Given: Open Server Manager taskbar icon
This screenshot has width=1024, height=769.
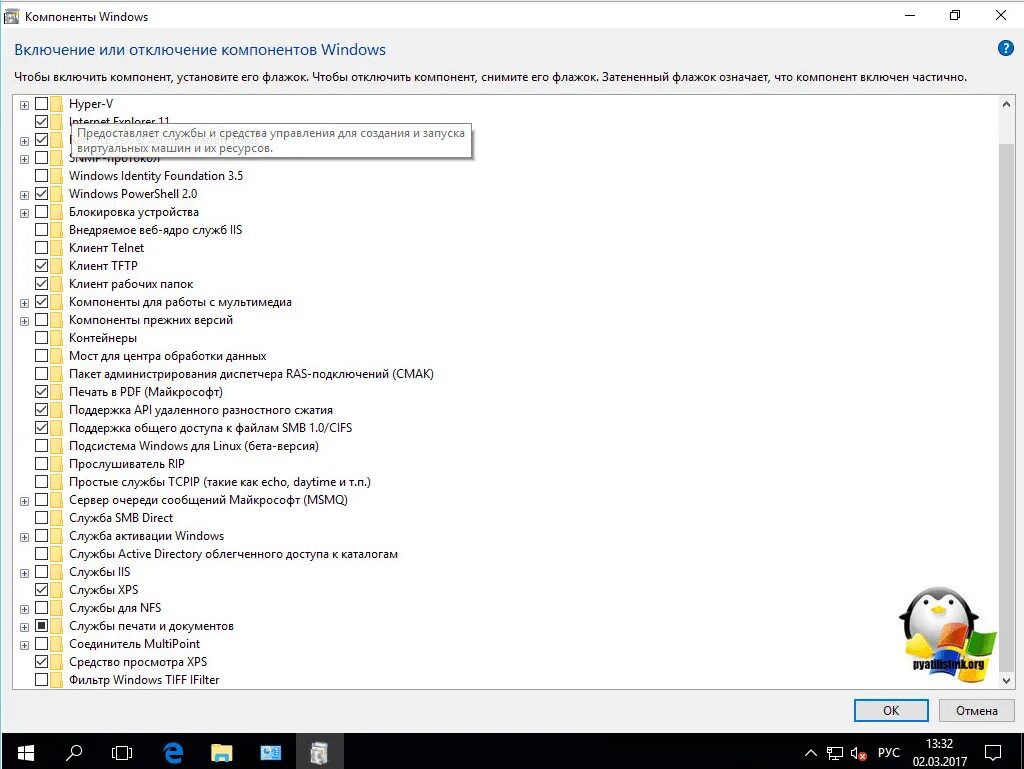Looking at the screenshot, I should coord(270,753).
